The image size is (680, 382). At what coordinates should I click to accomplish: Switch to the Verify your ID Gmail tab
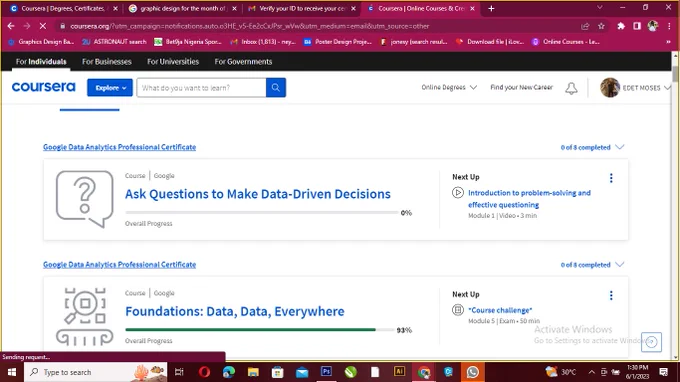[302, 8]
